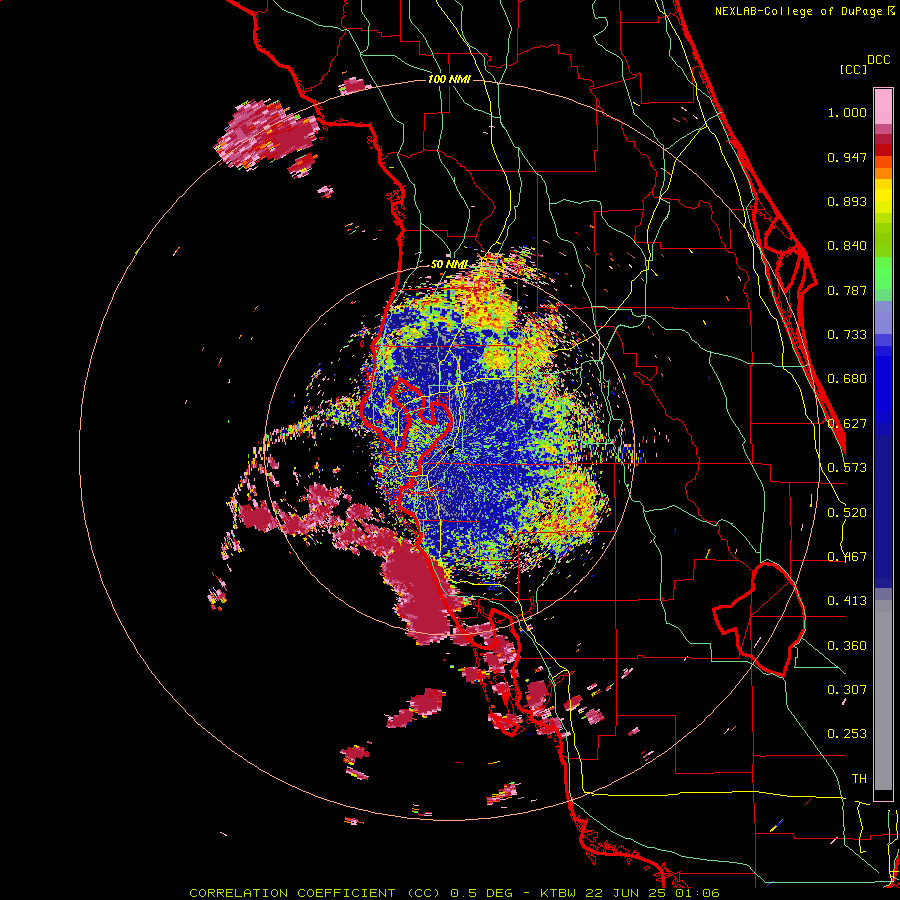Click the KTBW station identifier in footer
The image size is (900, 900).
pyautogui.click(x=560, y=893)
